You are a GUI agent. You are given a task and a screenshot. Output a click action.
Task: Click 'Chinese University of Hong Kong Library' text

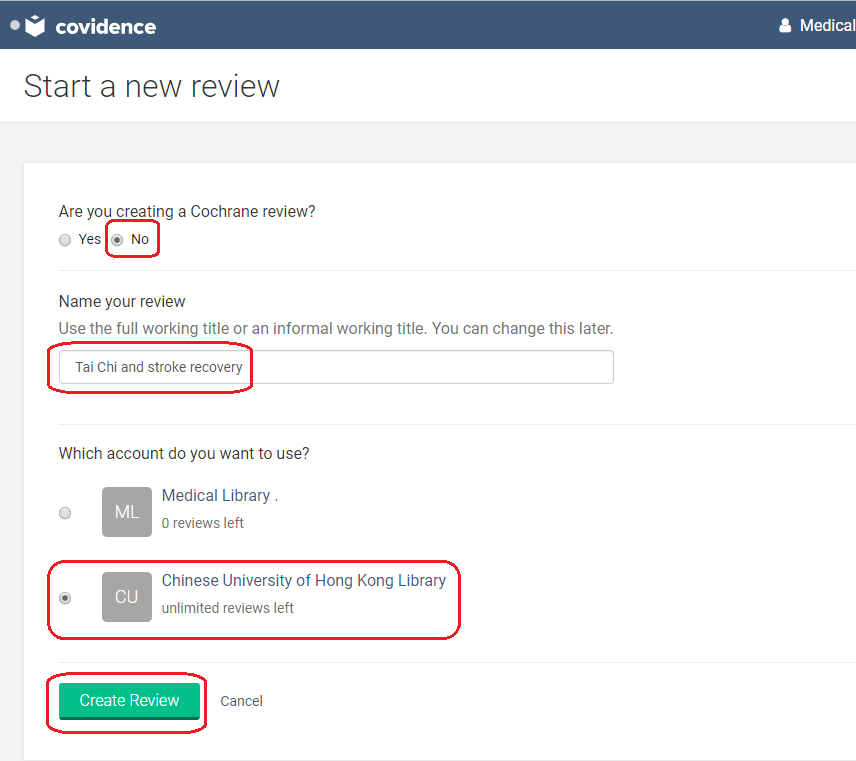304,580
